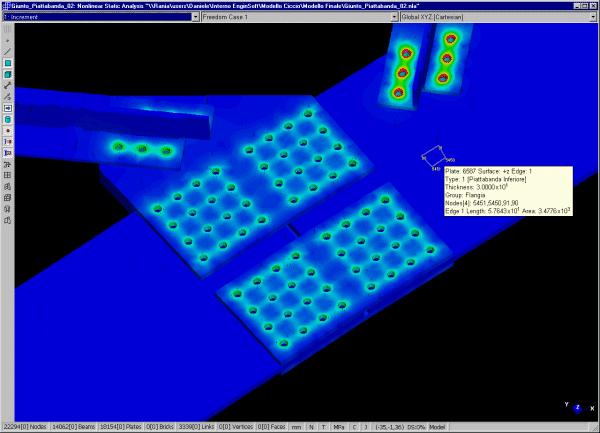The width and height of the screenshot is (600, 433).
Task: Select the brick cube icon in left toolbar
Action: 8,74
